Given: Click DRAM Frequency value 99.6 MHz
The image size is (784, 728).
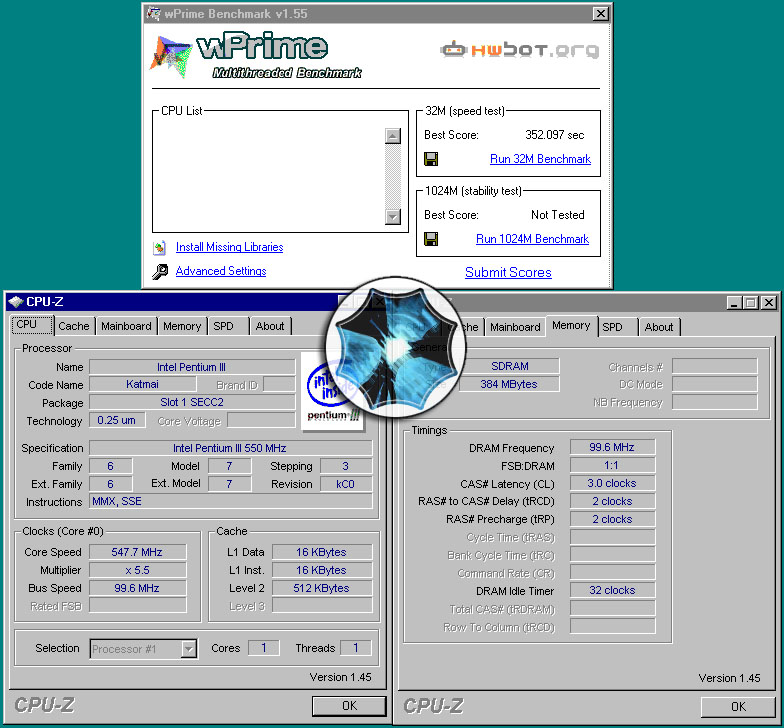Looking at the screenshot, I should (612, 447).
